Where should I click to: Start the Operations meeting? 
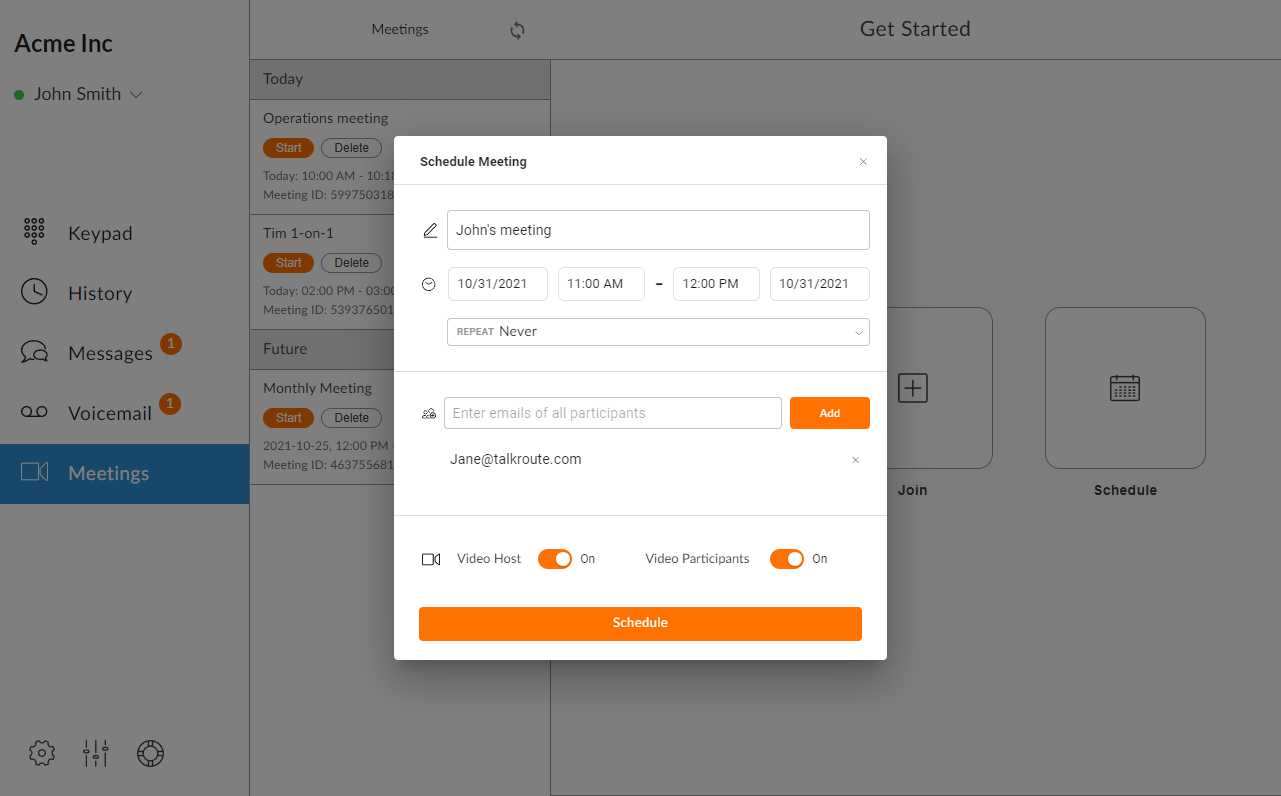[288, 147]
